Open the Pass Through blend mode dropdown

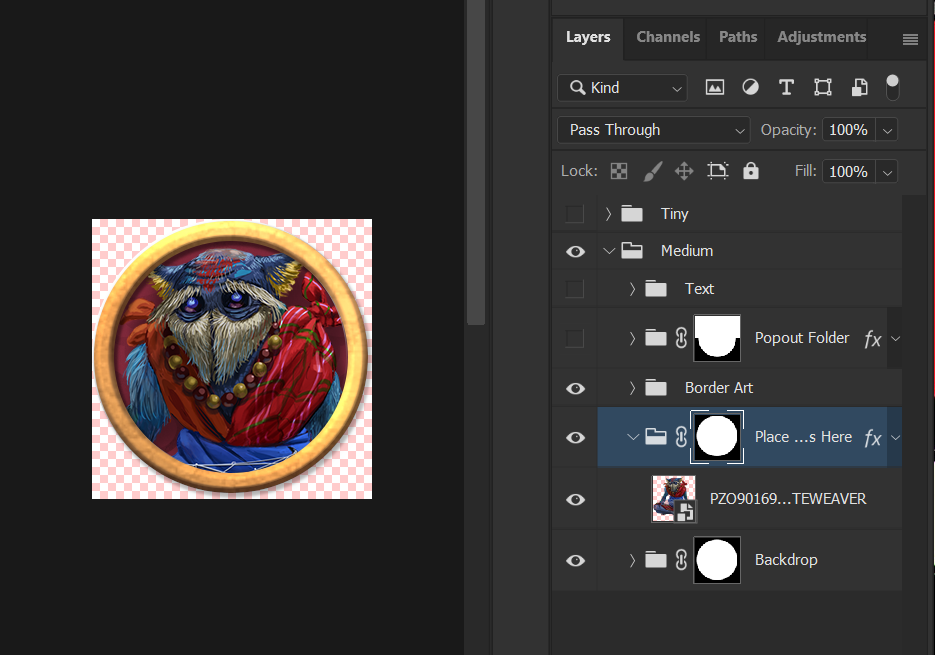[654, 130]
